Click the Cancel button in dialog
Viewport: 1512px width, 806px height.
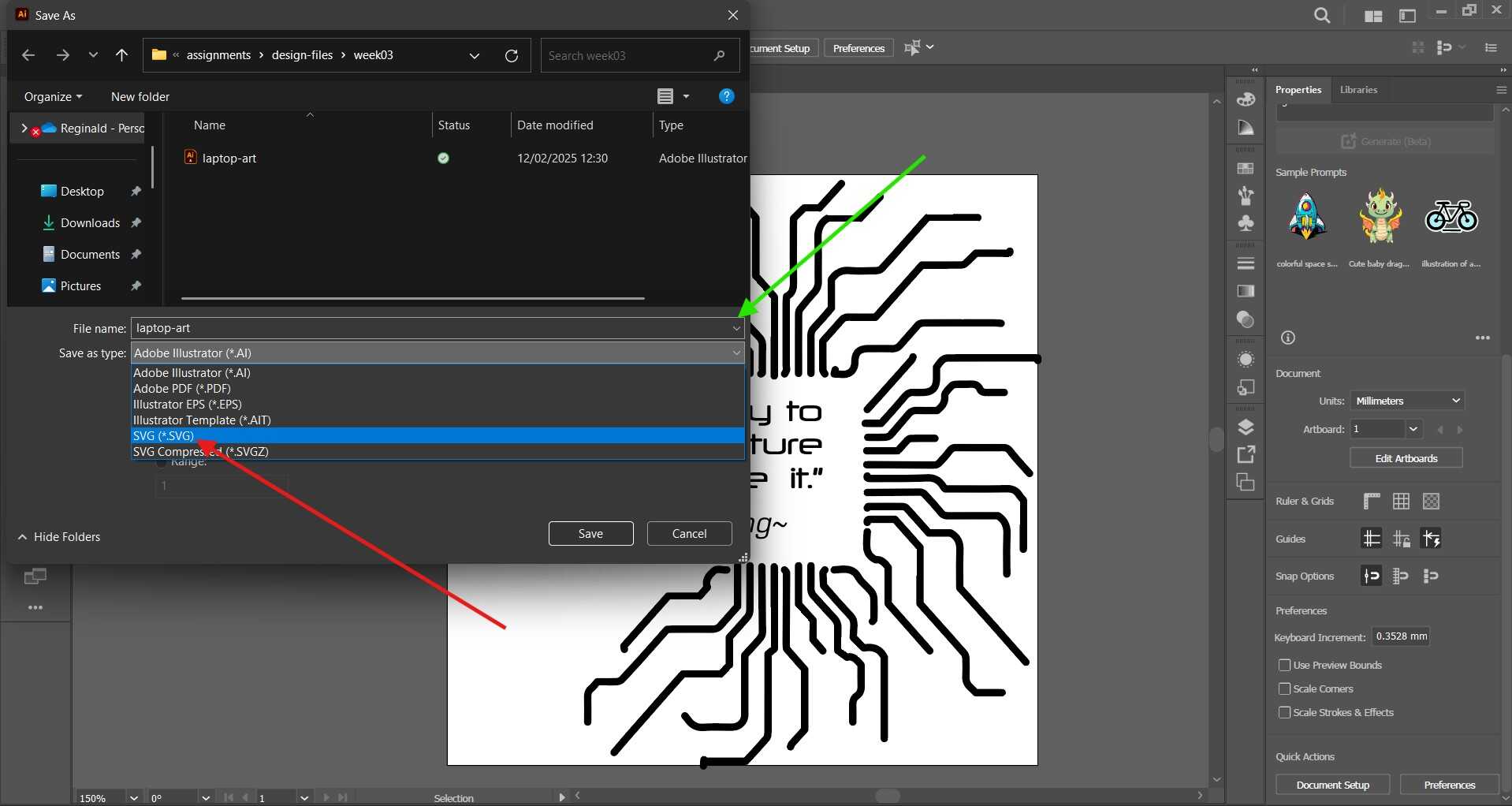[x=689, y=533]
